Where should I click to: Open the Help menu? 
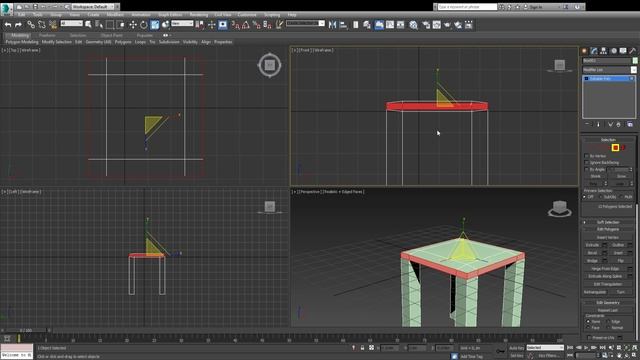tap(292, 15)
